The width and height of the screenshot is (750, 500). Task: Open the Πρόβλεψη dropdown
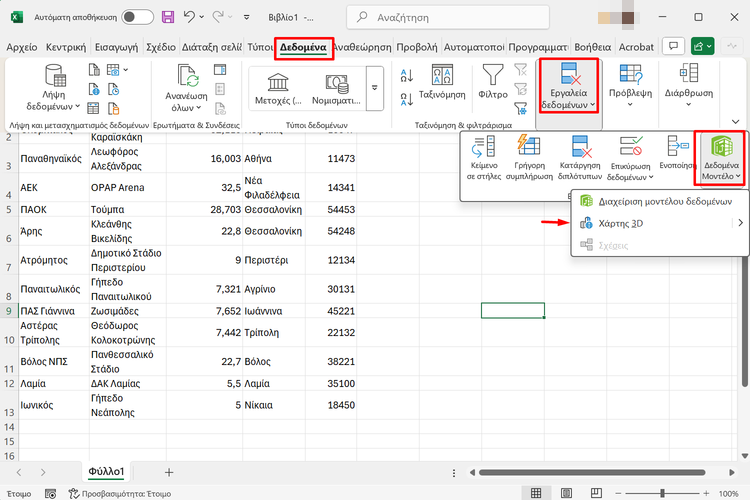630,86
